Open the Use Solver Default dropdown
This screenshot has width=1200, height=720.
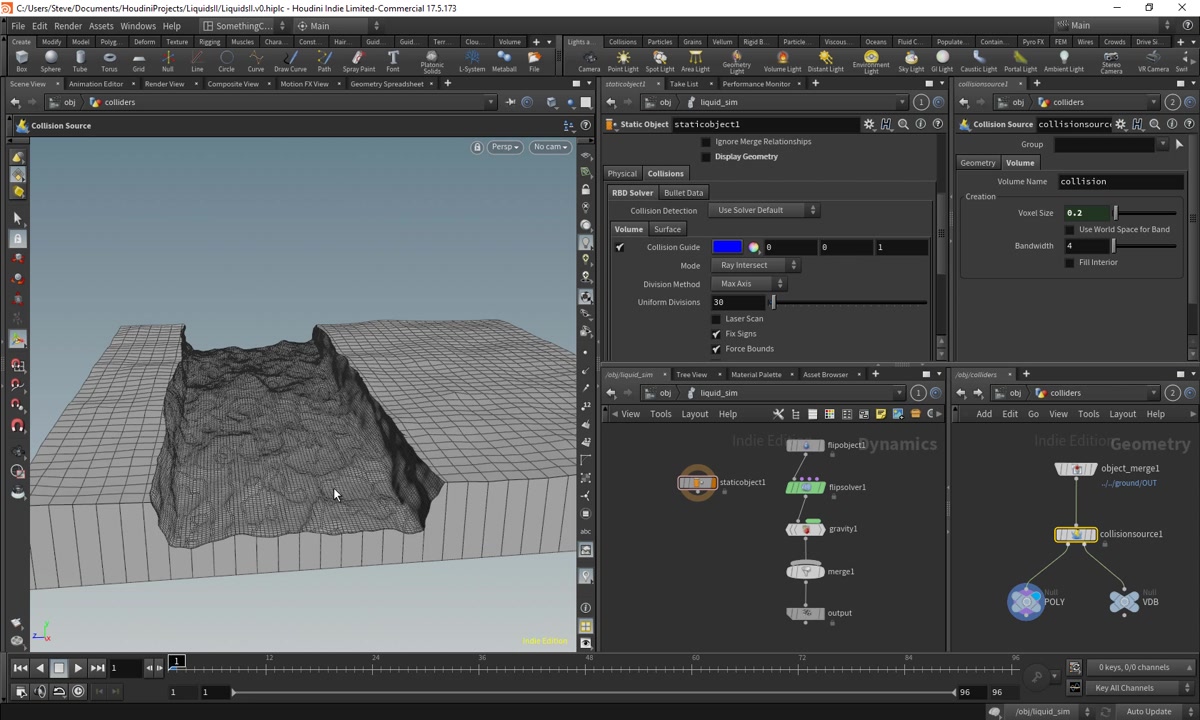[x=765, y=211]
